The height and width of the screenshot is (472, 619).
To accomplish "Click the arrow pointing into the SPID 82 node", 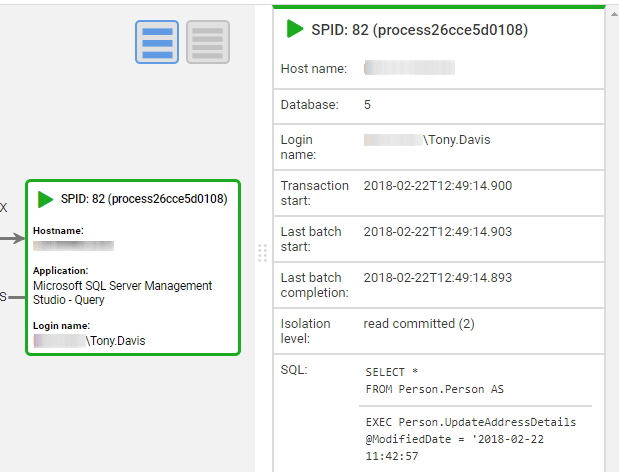I will coord(13,238).
